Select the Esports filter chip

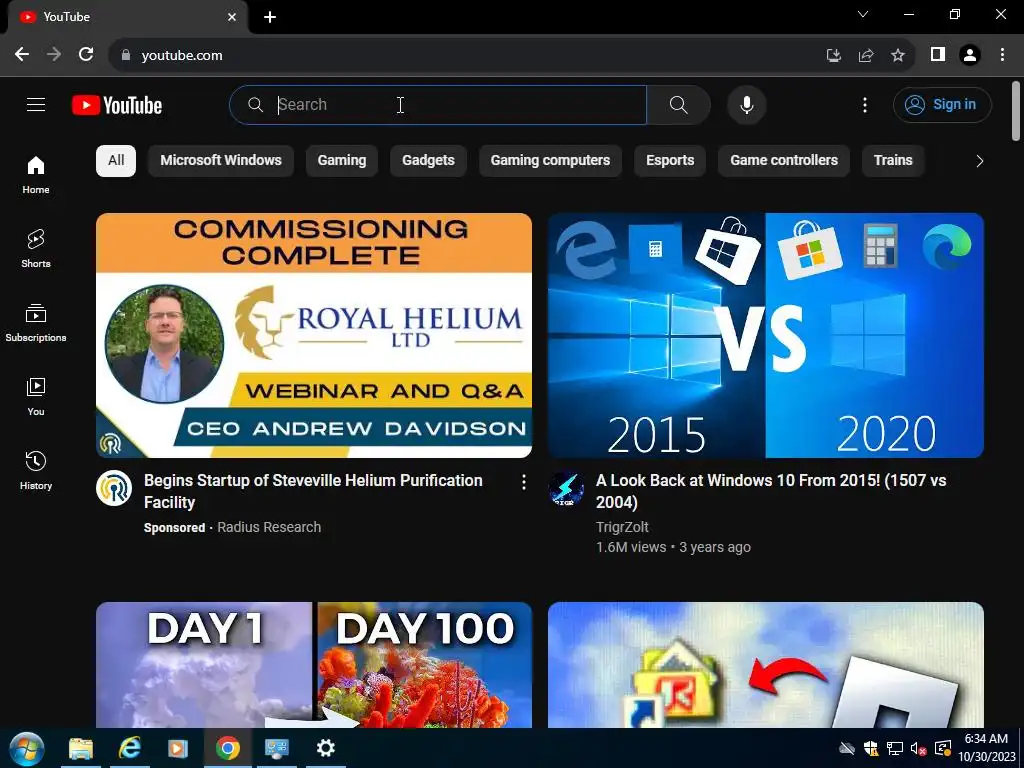pos(670,161)
